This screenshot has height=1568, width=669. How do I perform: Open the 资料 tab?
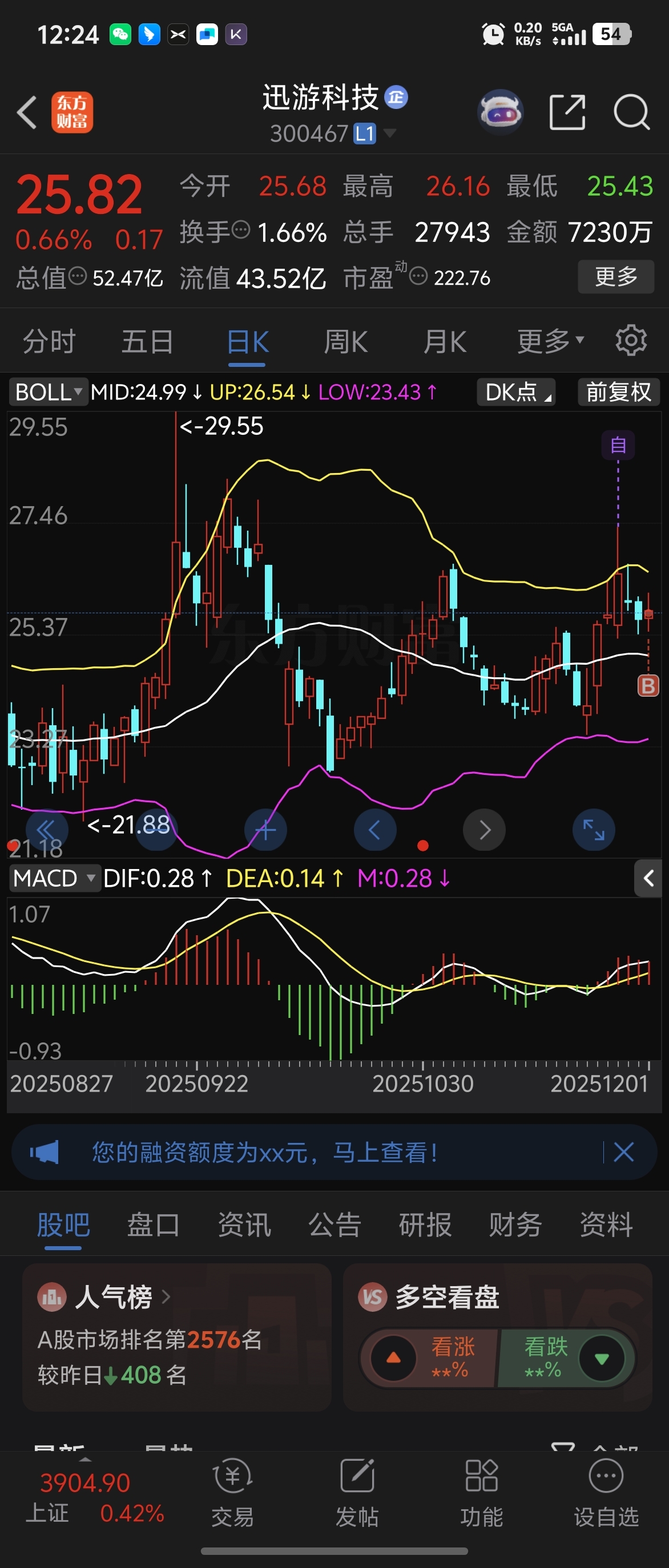[x=606, y=1225]
